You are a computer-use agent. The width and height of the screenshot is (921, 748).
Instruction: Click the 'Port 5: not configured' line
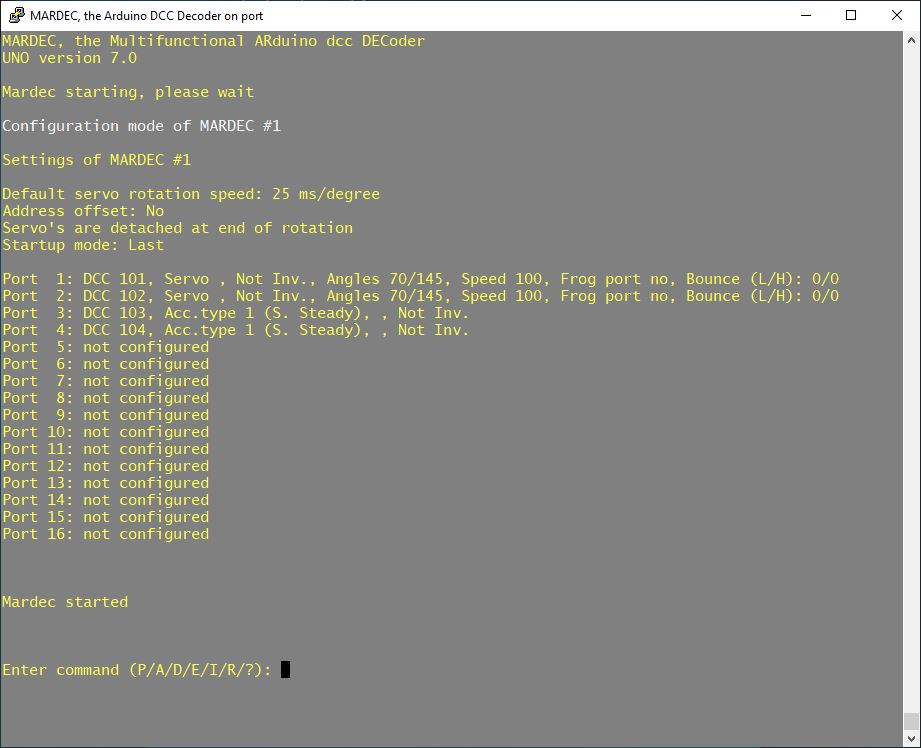click(106, 347)
